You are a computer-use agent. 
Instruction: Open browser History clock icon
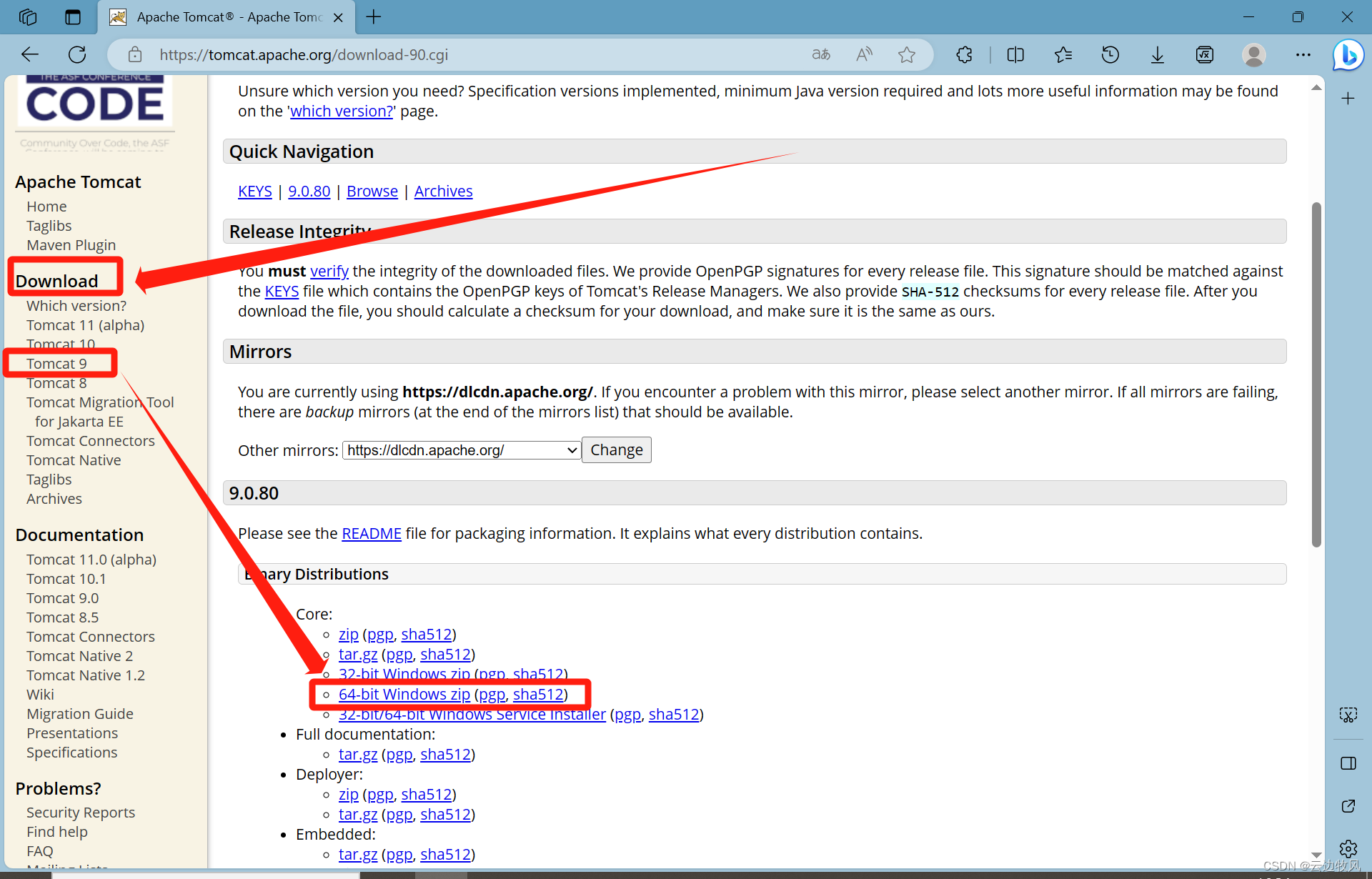click(1110, 54)
